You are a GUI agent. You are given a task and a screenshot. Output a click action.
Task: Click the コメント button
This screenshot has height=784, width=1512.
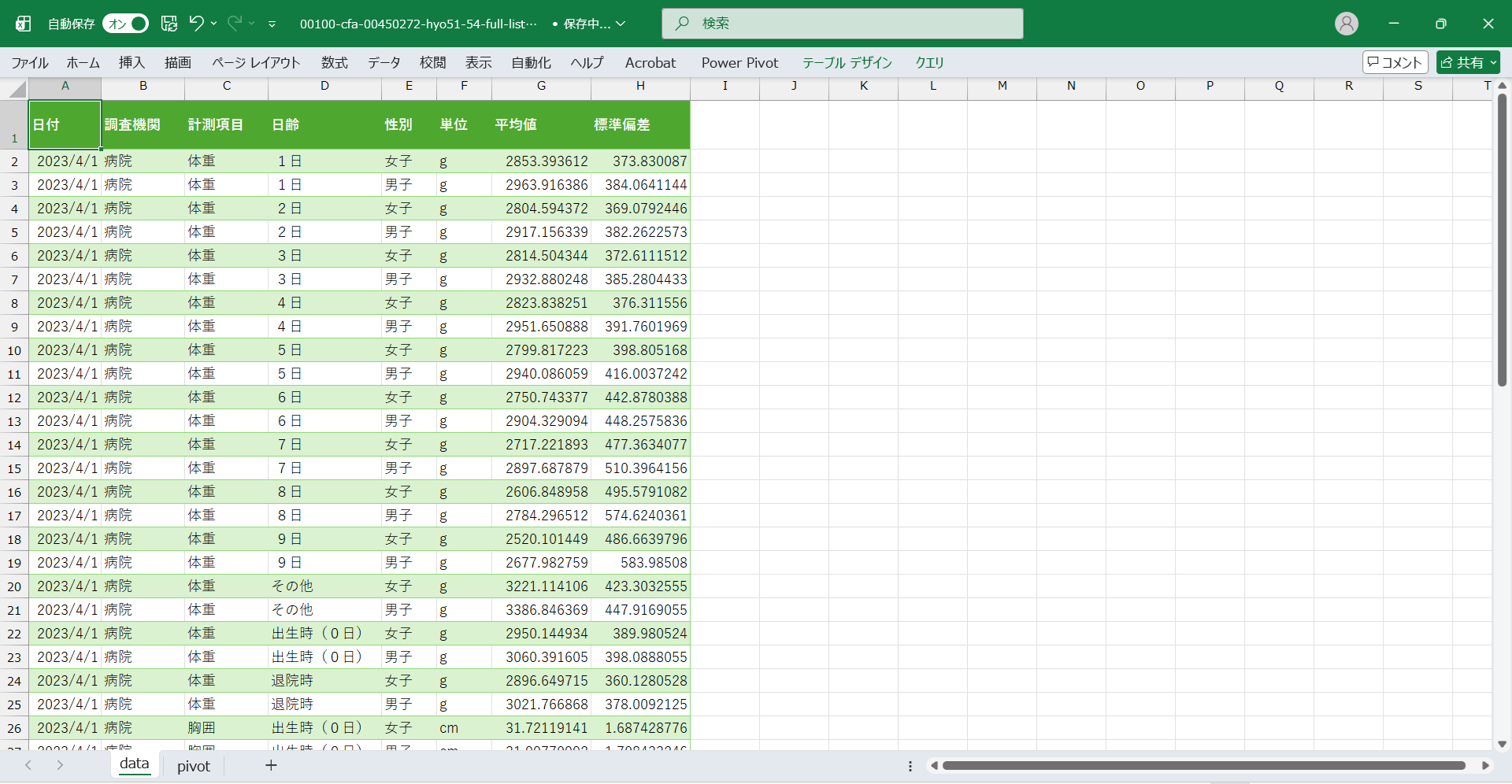[x=1395, y=62]
